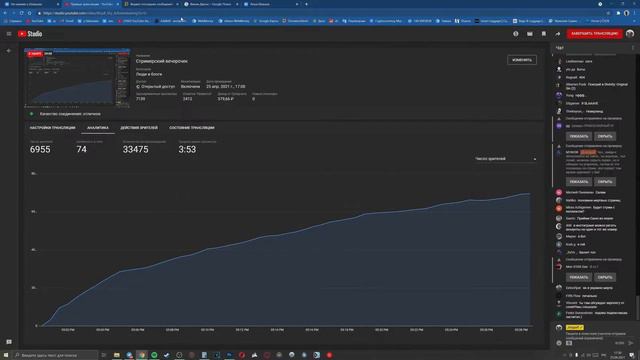Click the browser profile avatar icon
This screenshot has width=640, height=360.
[627, 13]
